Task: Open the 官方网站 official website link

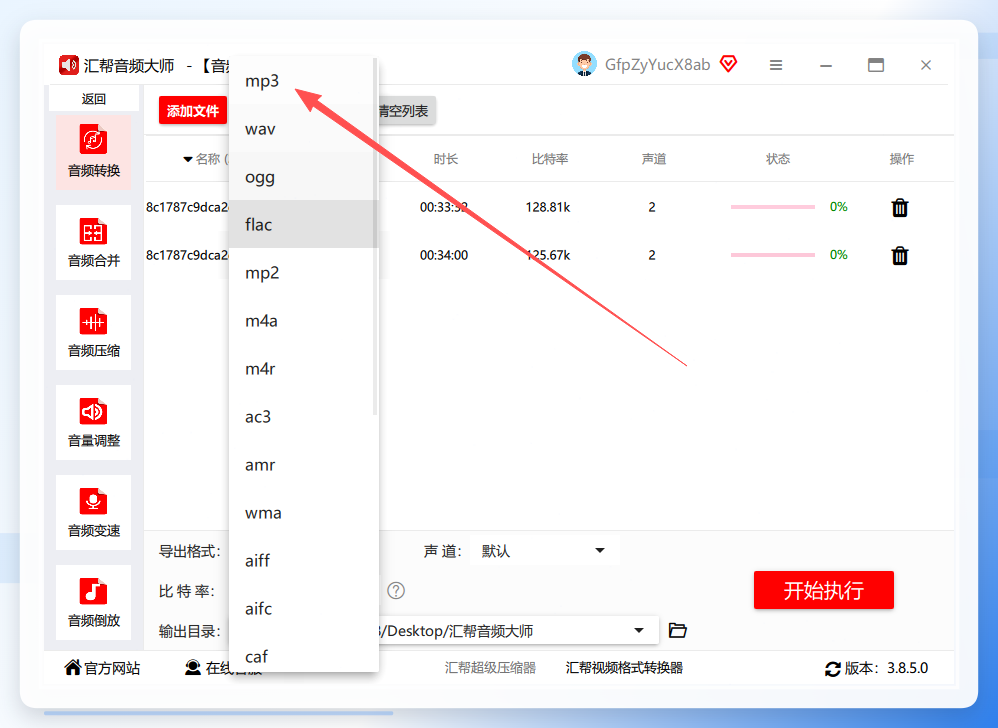Action: (112, 668)
